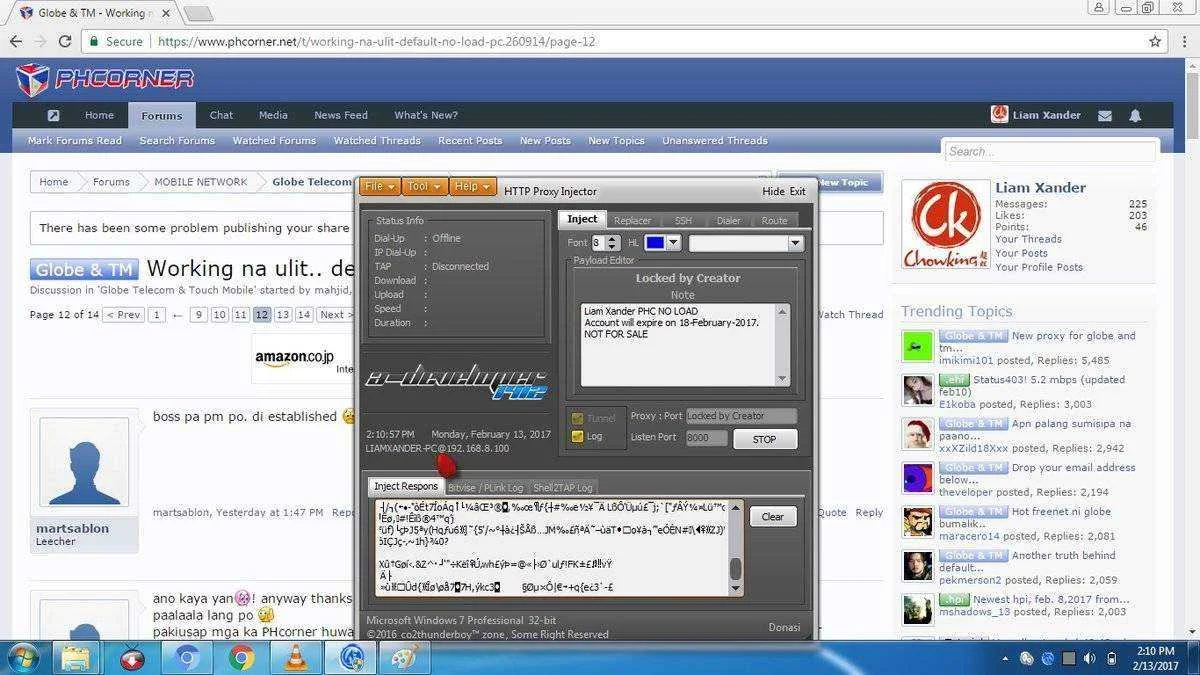Screen dimensions: 1200x675
Task: Click Unanswered Threads link
Action: pos(715,141)
